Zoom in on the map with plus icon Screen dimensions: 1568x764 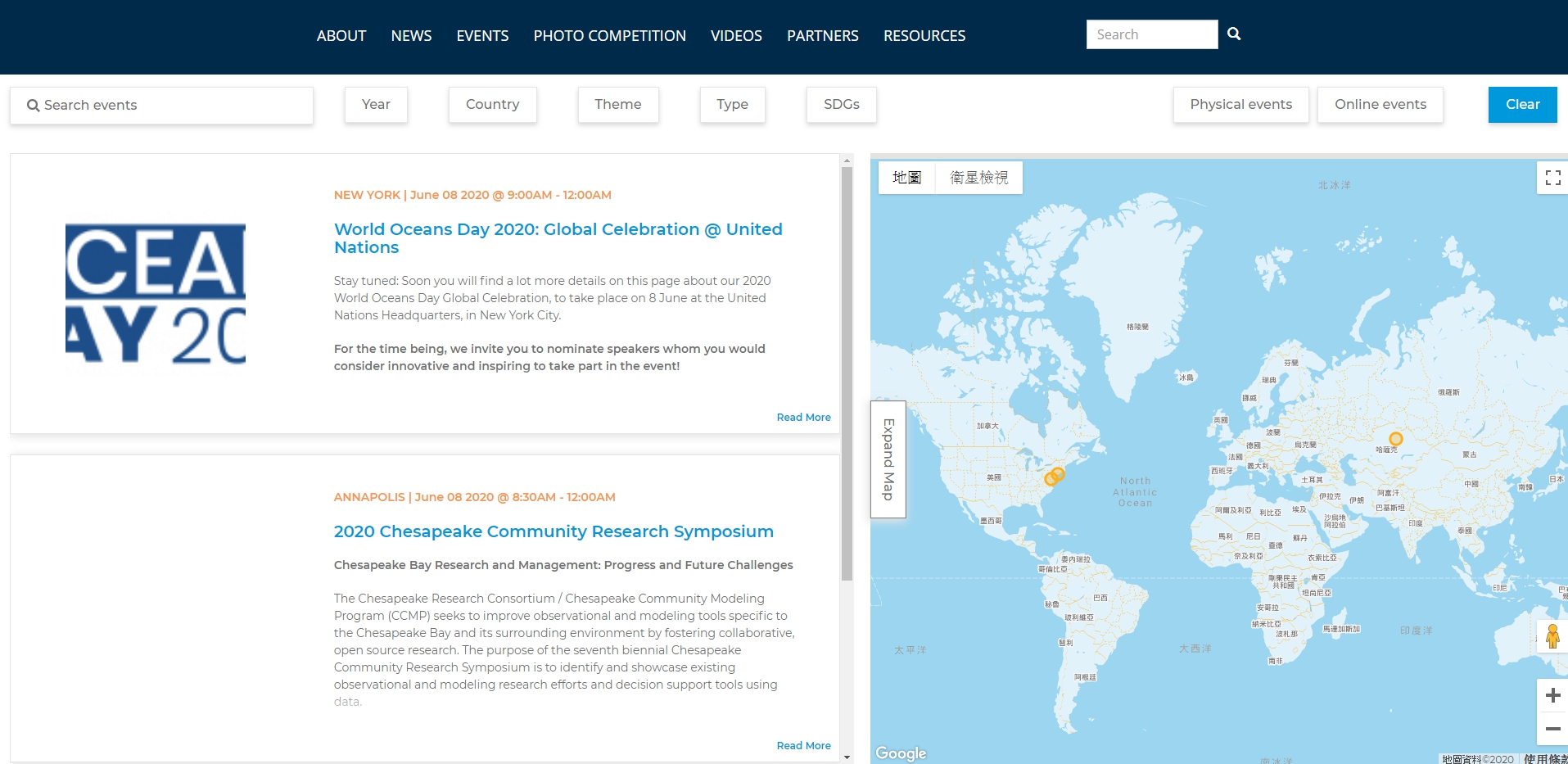tap(1552, 694)
